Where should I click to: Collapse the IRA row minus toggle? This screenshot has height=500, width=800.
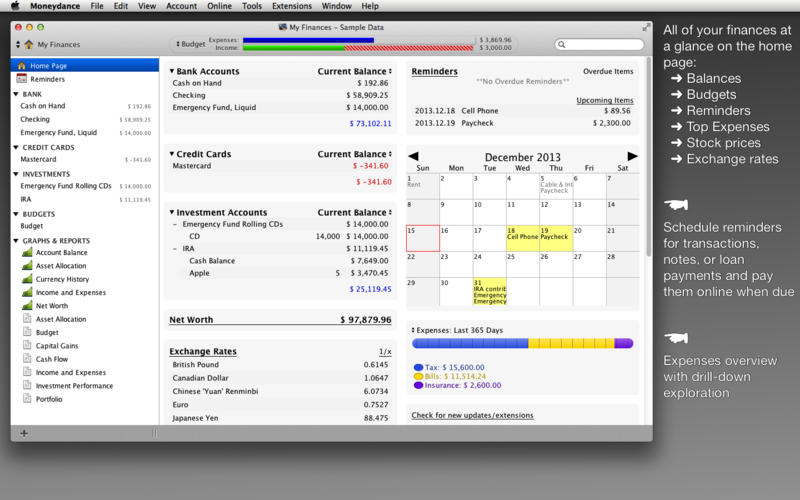coord(175,248)
